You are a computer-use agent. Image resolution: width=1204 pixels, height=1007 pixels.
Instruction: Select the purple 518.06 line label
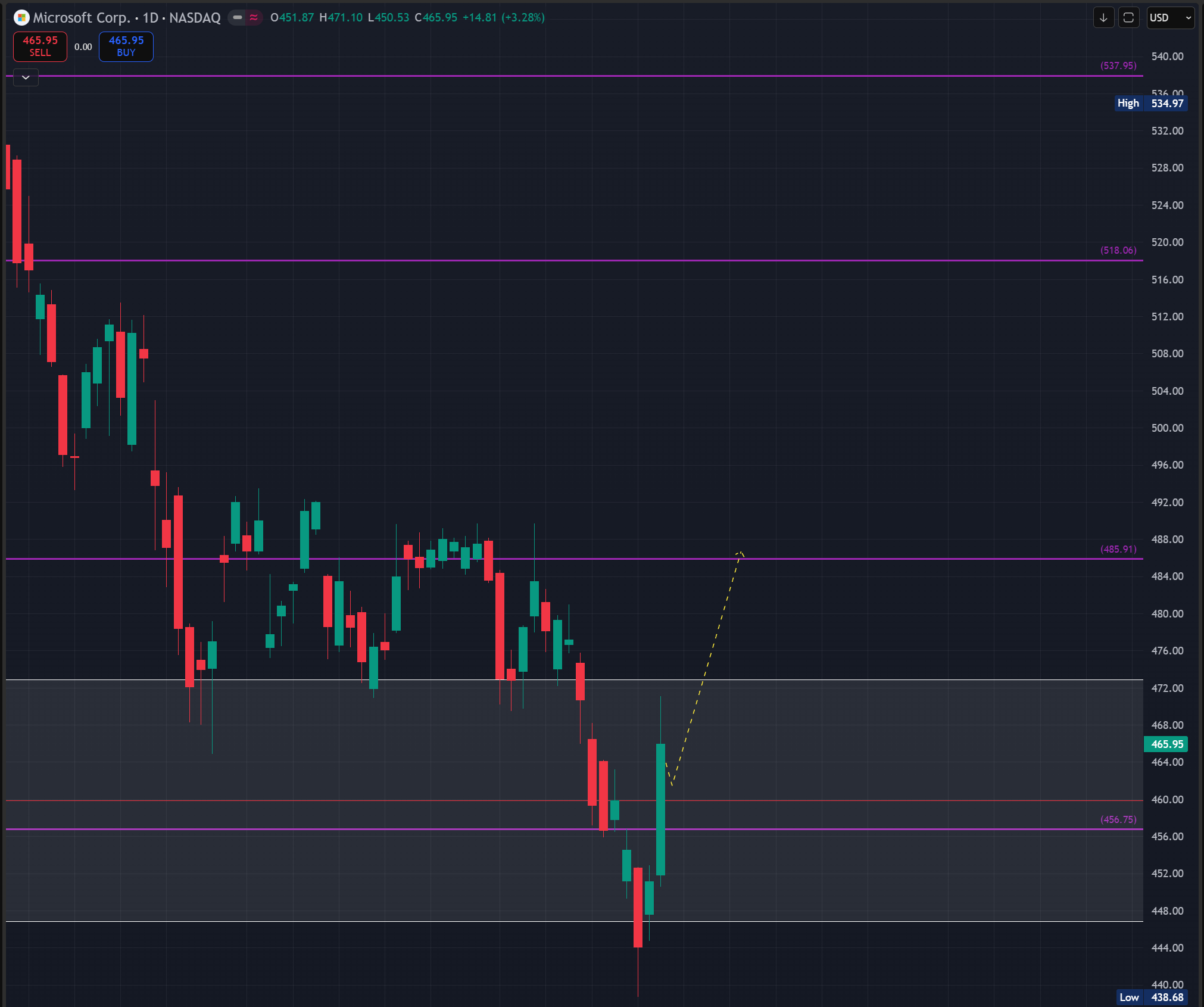click(x=1118, y=250)
